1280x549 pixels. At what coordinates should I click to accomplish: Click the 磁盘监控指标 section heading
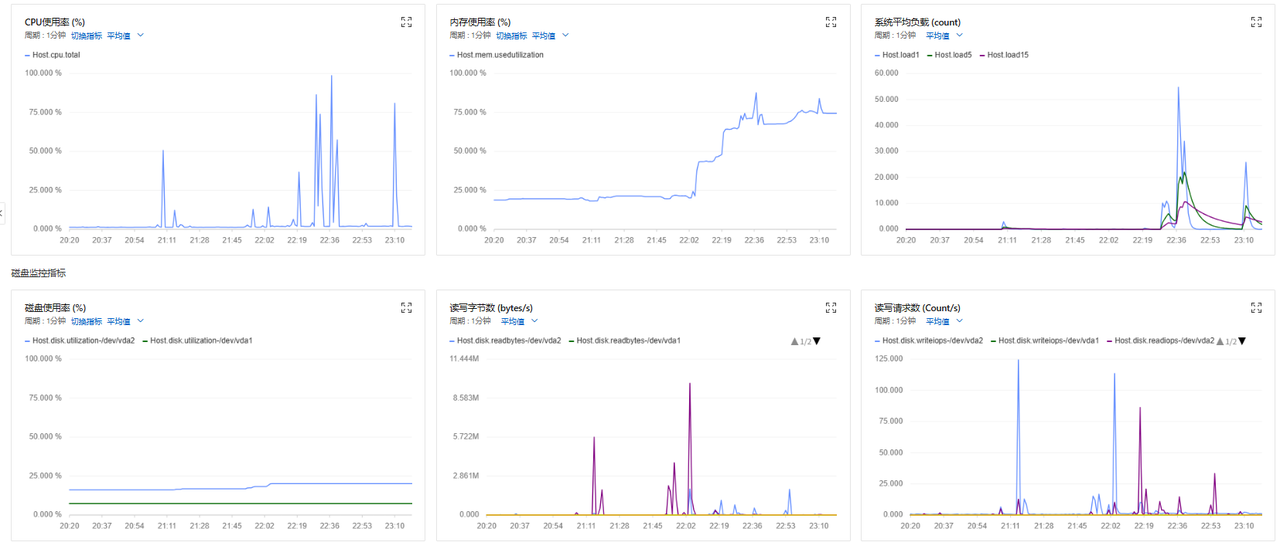(x=38, y=273)
